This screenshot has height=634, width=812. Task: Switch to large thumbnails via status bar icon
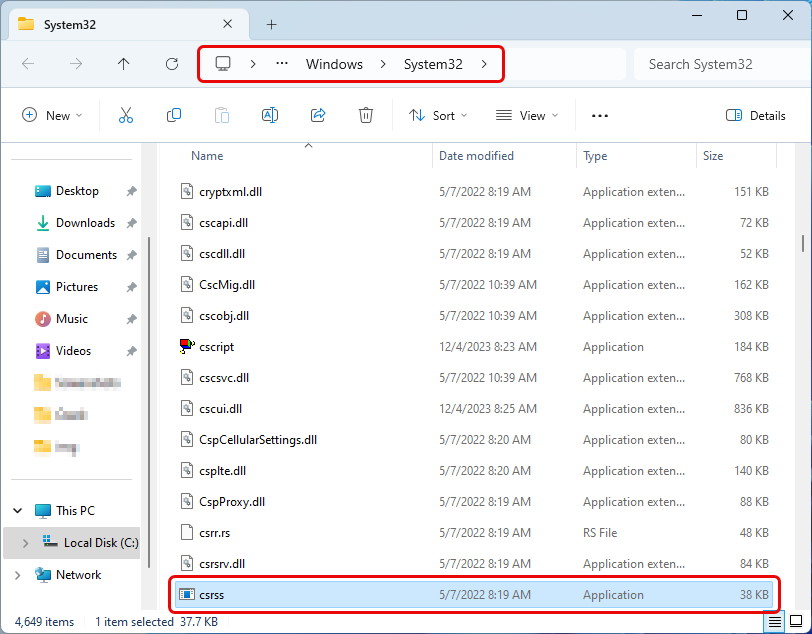pos(796,622)
